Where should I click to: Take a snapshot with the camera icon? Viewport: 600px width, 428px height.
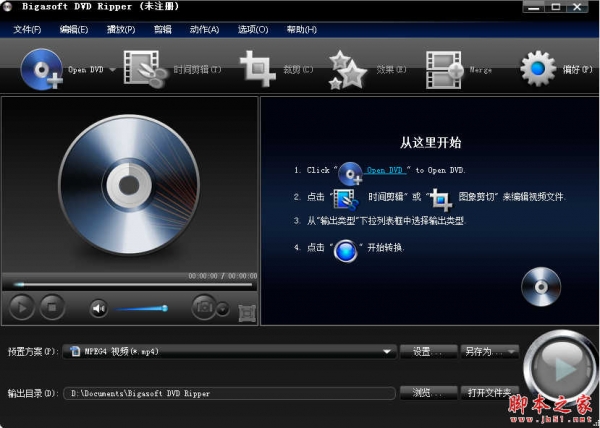[x=204, y=307]
